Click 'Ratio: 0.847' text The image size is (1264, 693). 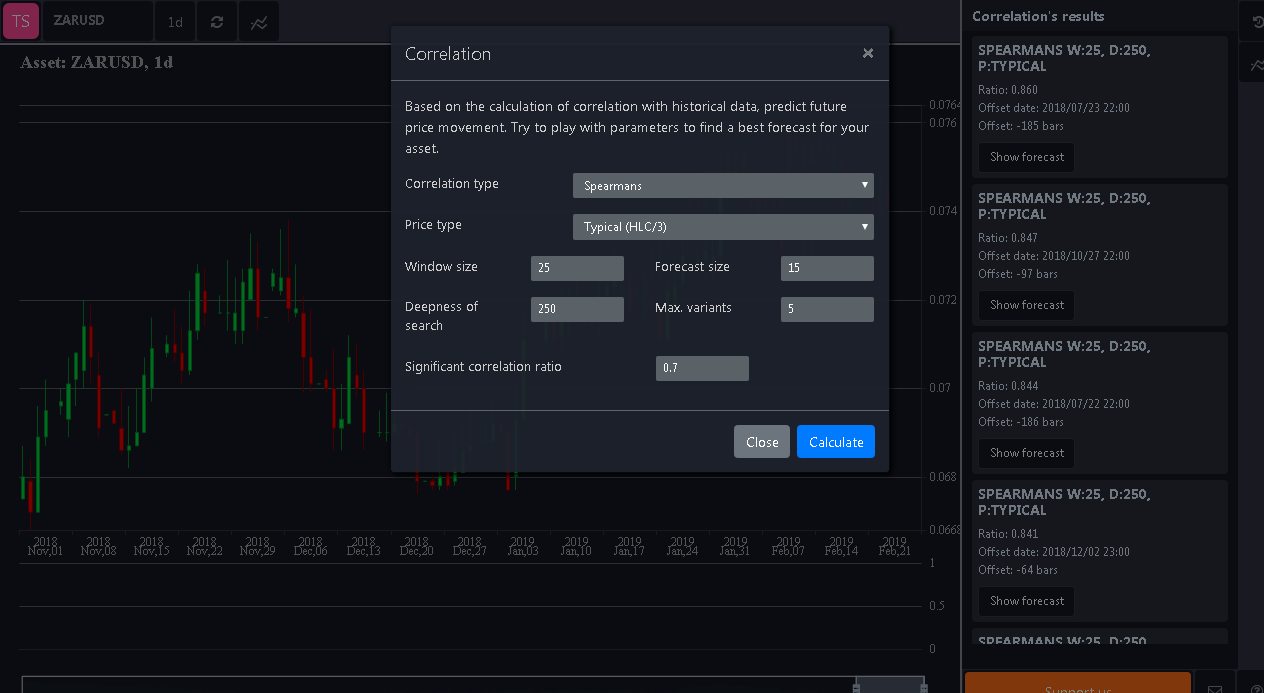(x=1008, y=238)
